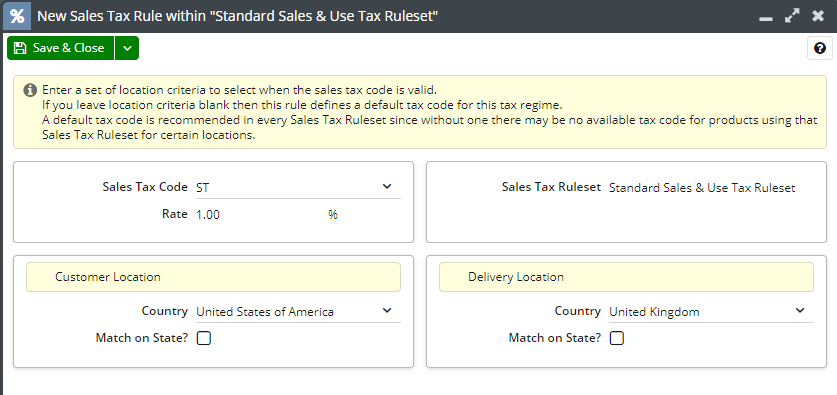837x395 pixels.
Task: Close the New Sales Tax Rule window
Action: coord(818,16)
